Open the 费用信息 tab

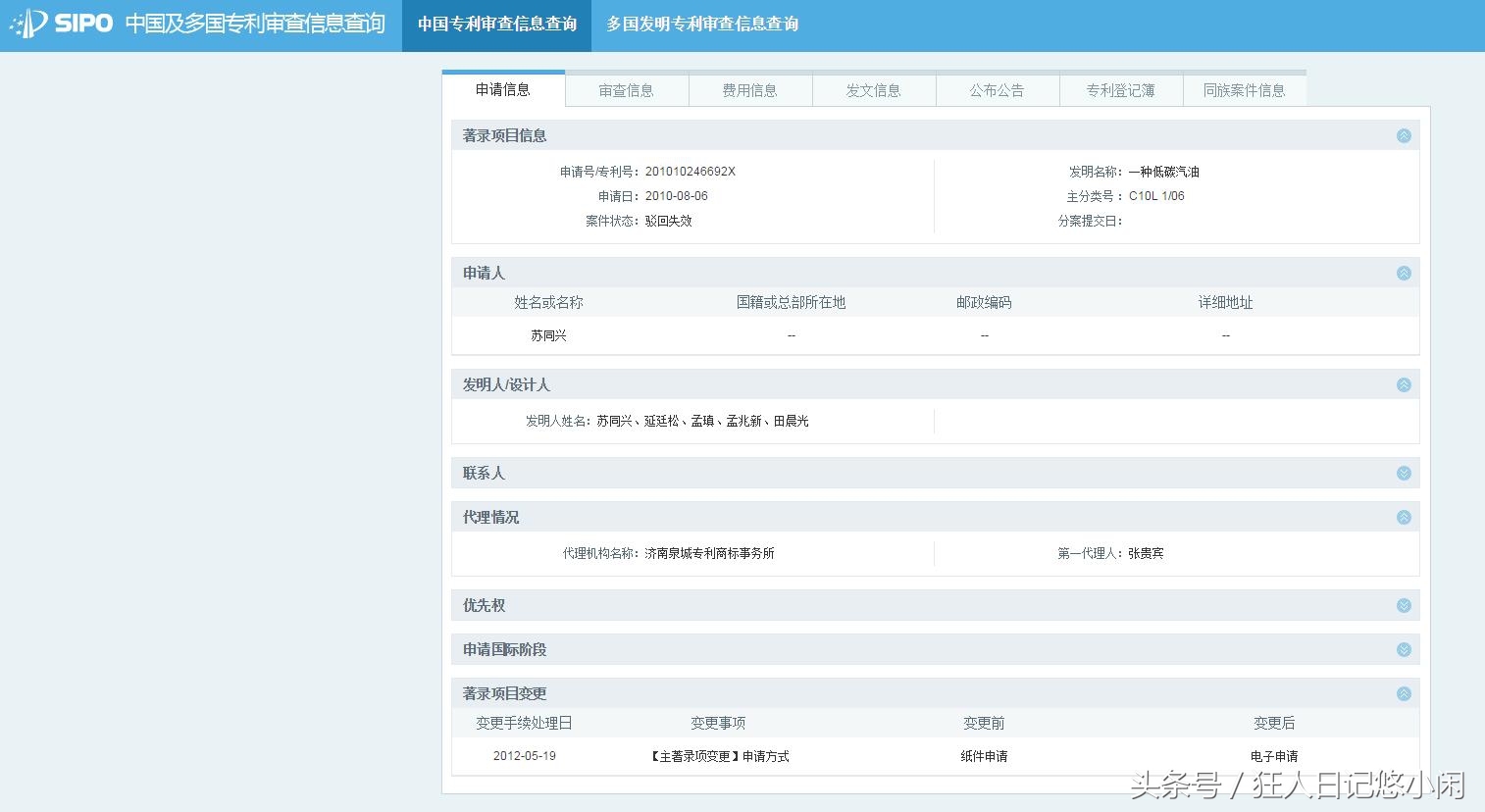[x=749, y=89]
